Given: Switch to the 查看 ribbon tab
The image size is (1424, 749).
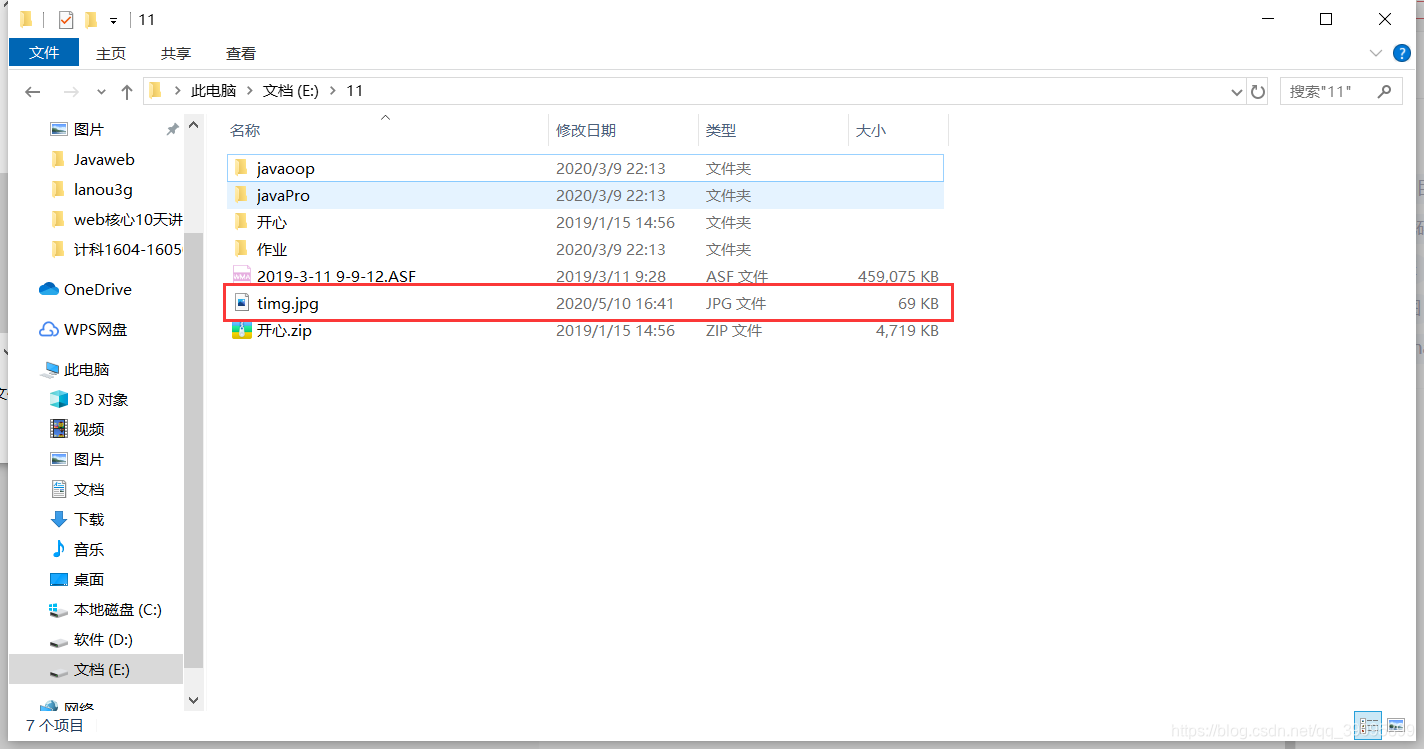Looking at the screenshot, I should click(241, 53).
